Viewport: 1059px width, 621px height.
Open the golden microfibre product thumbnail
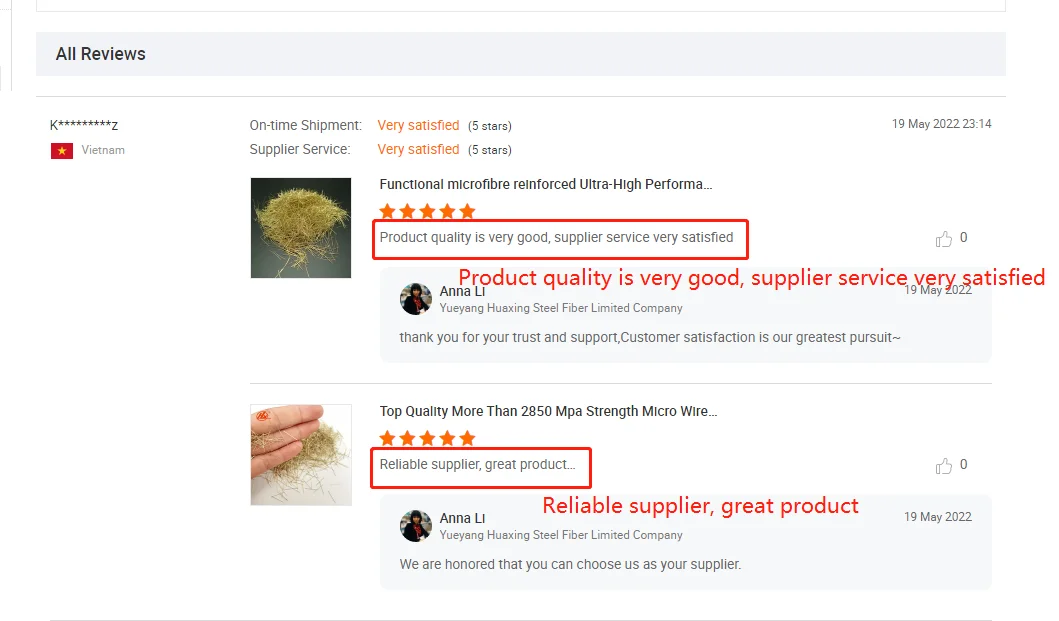click(301, 228)
